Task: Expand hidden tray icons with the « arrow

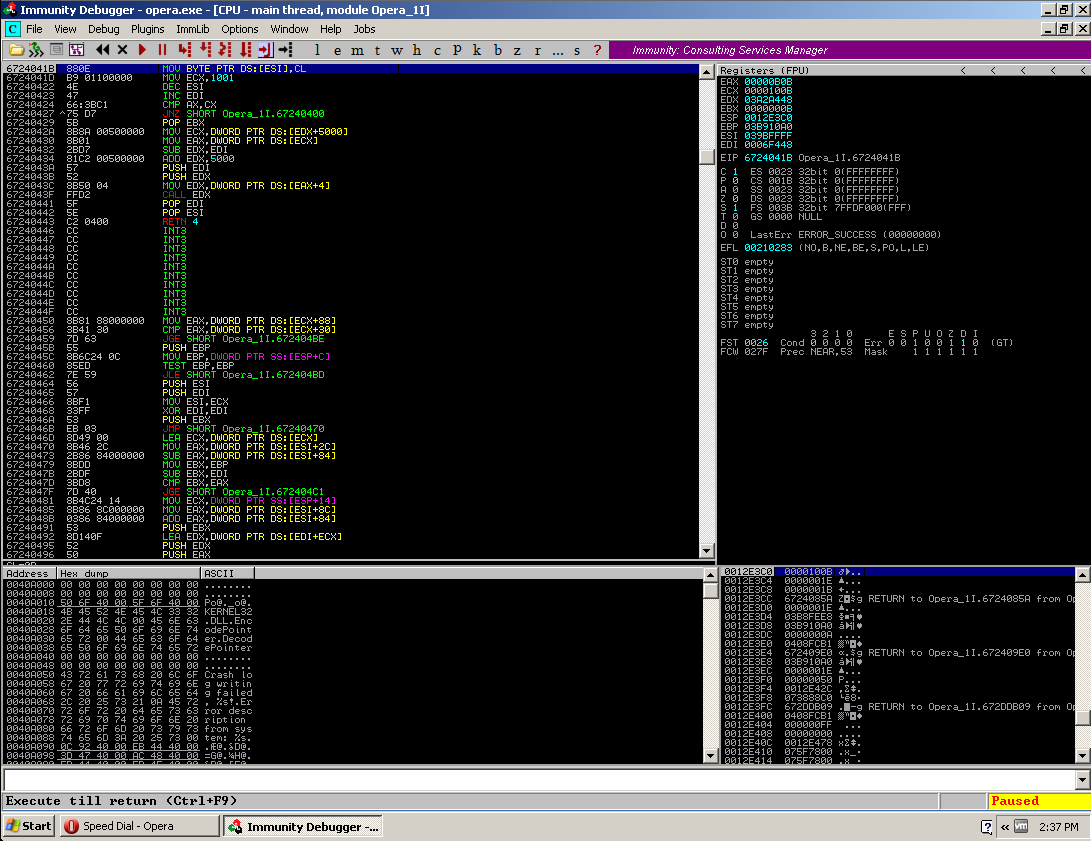Action: tap(1005, 826)
